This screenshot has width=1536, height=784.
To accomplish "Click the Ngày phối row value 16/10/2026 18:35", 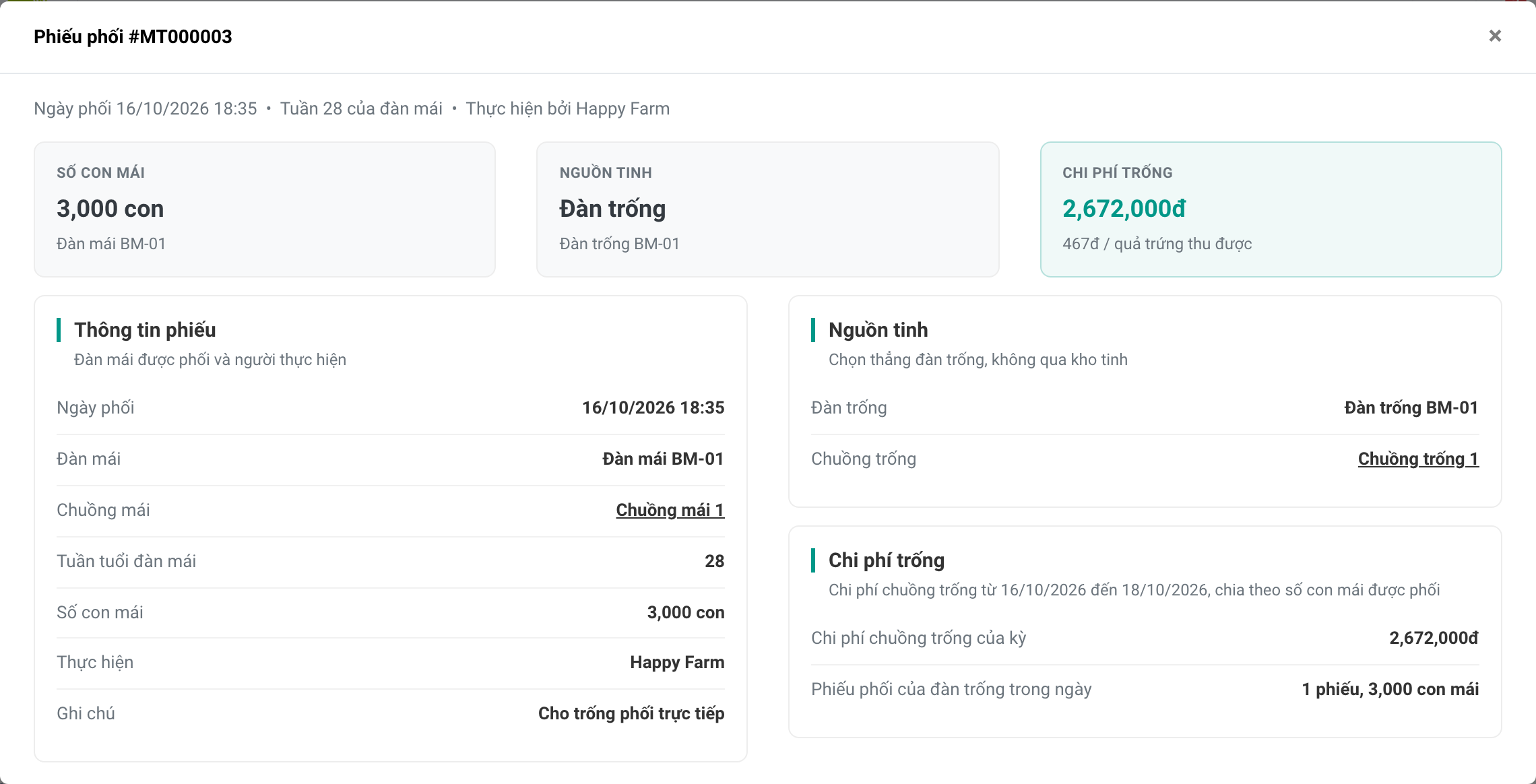I will click(x=653, y=407).
